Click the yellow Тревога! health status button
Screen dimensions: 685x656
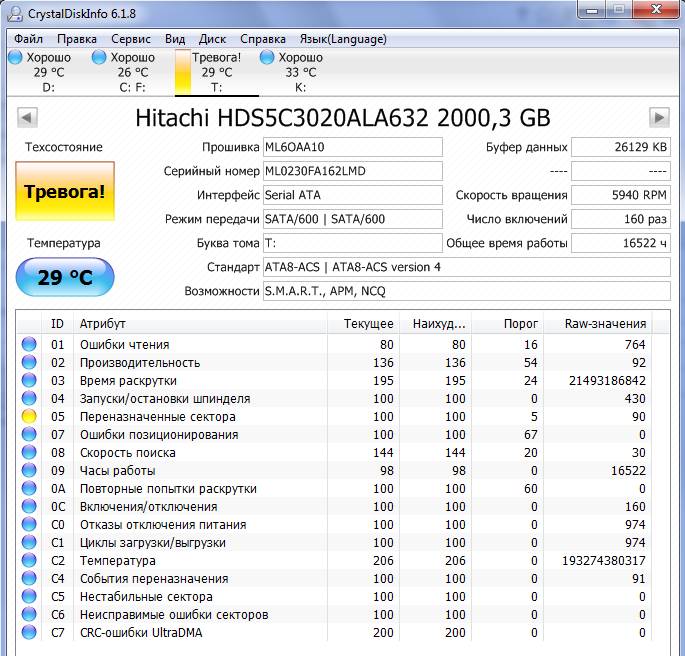(x=65, y=191)
